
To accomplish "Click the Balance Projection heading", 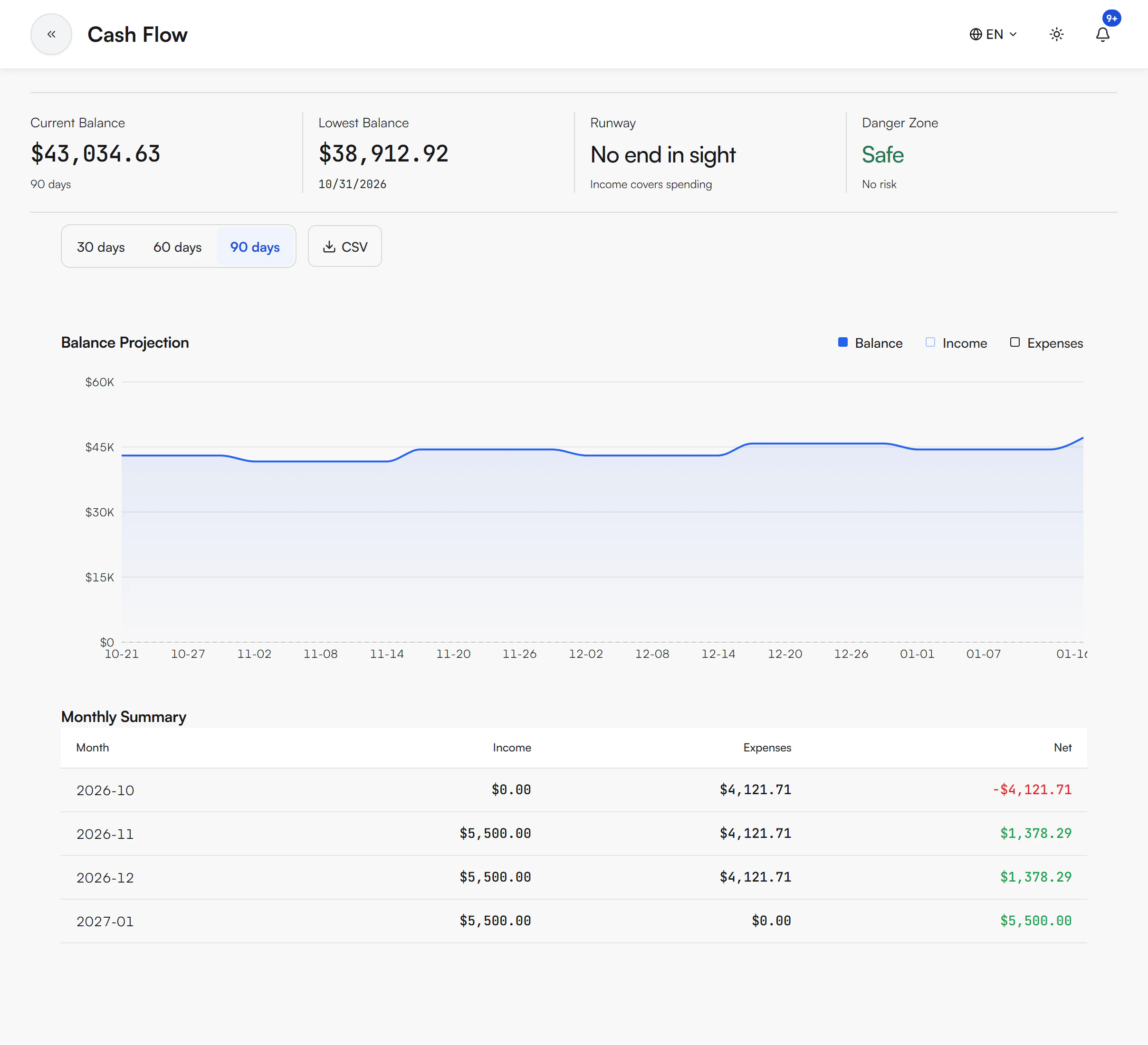I will click(124, 342).
